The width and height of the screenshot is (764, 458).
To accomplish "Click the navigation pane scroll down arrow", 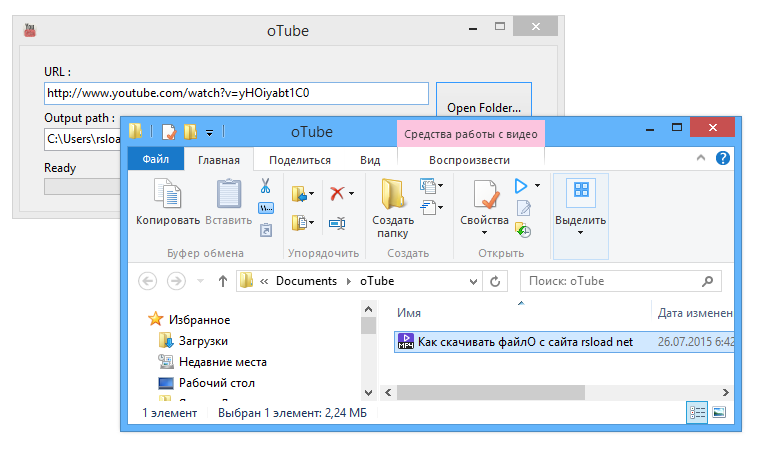I will pyautogui.click(x=368, y=392).
